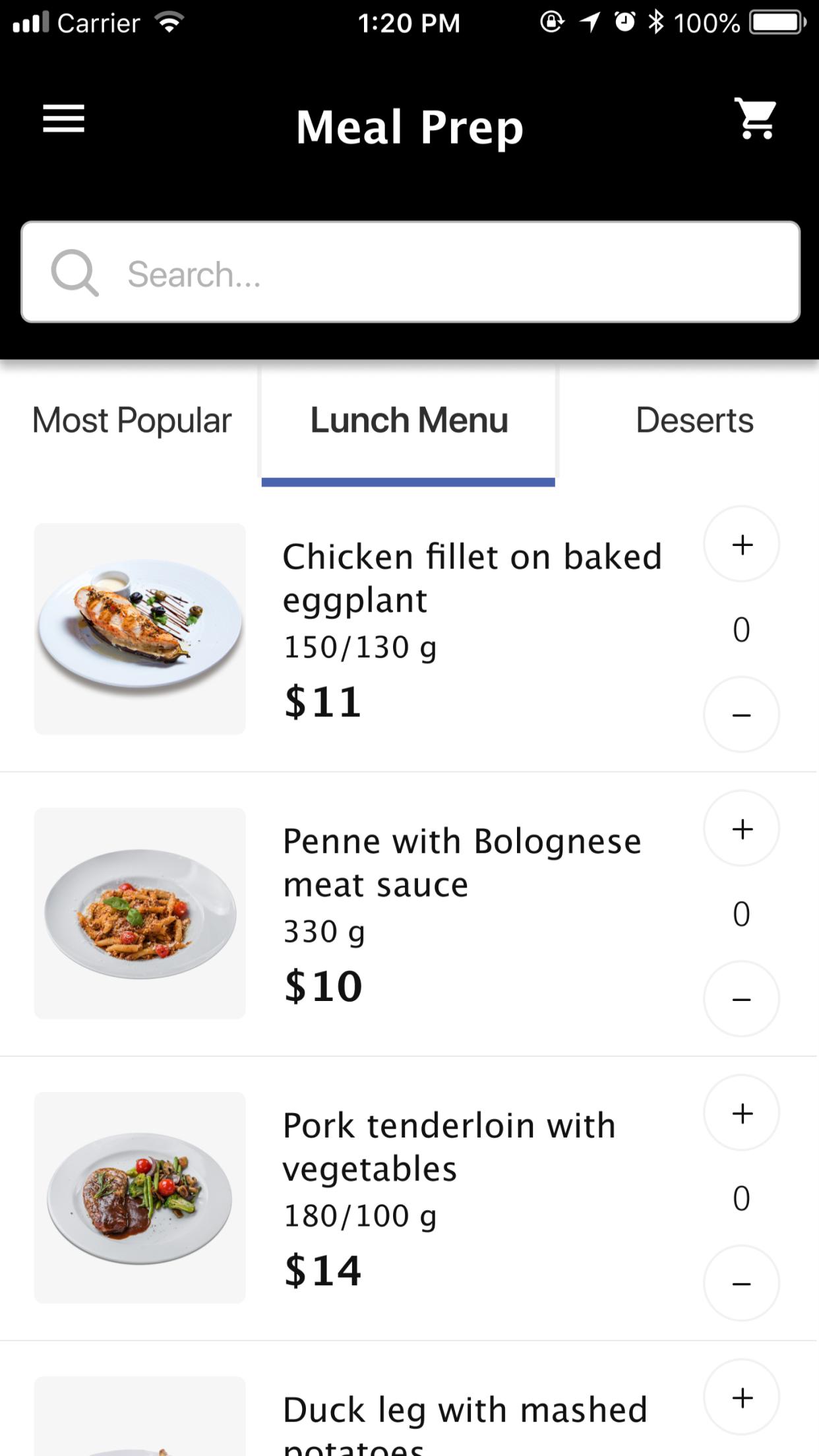
Task: Open the Chicken fillet dish photo
Action: coord(140,629)
